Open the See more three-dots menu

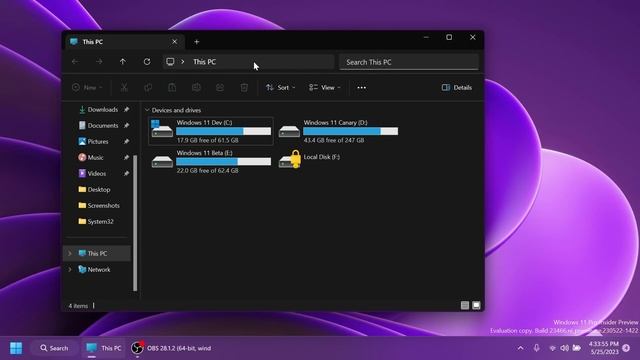[x=362, y=87]
